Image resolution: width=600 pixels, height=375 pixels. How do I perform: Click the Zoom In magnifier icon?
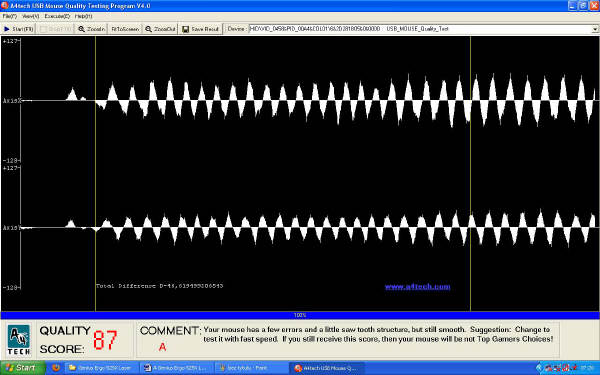[81, 29]
